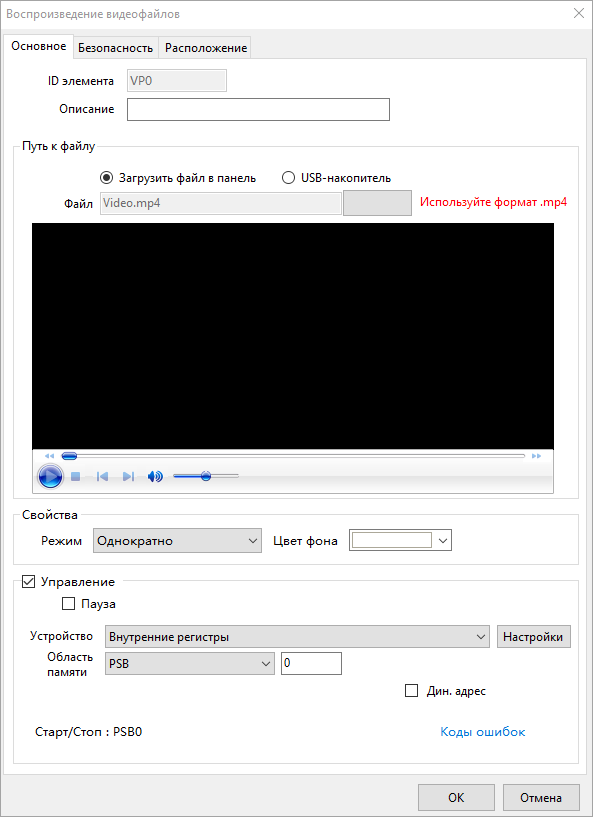Expand the Устройство dropdown list
This screenshot has height=817, width=593.
pyautogui.click(x=297, y=637)
